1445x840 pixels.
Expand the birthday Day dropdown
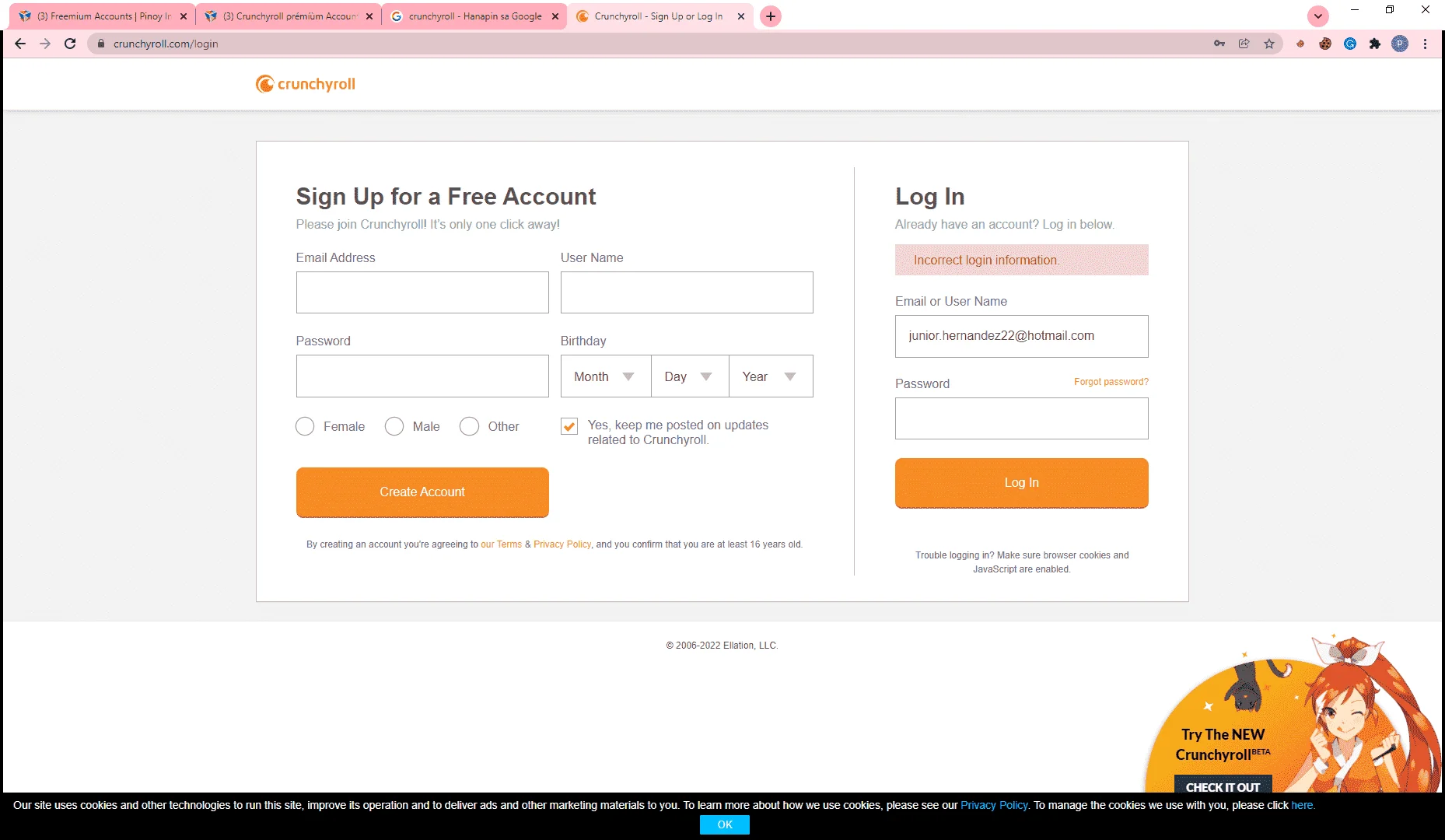(x=690, y=376)
